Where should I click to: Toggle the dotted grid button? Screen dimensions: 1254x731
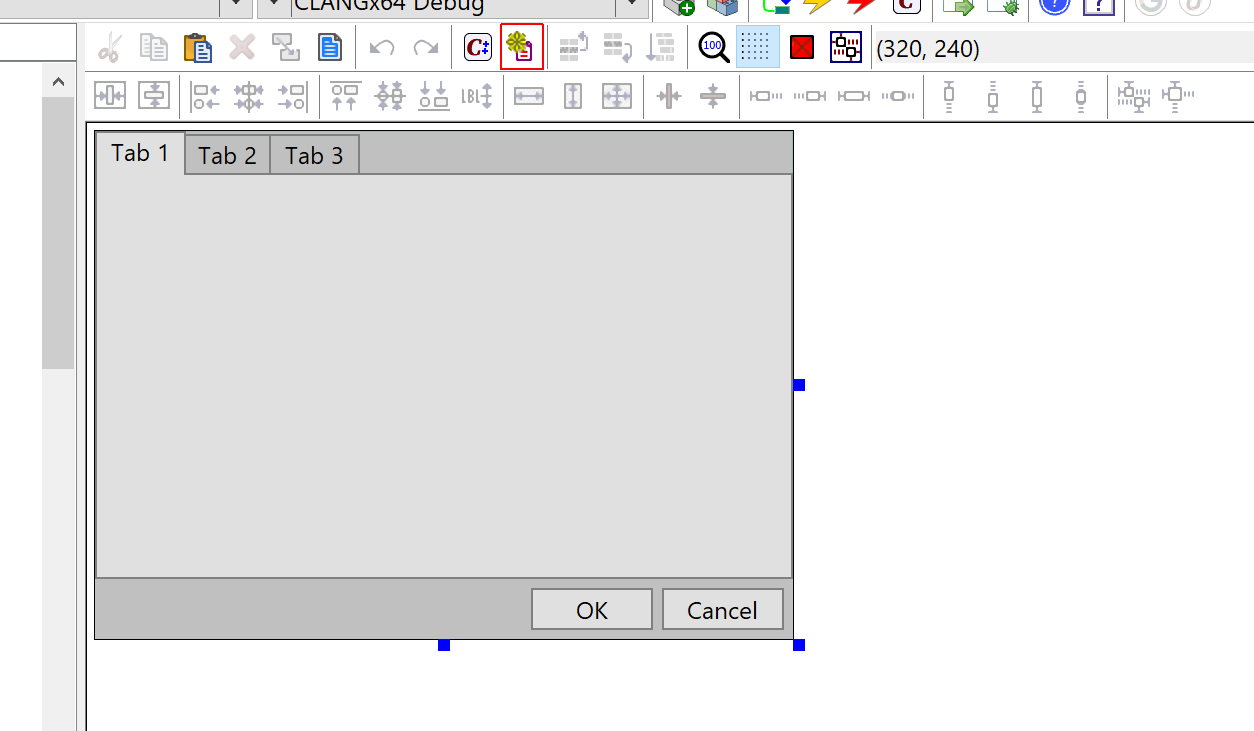pyautogui.click(x=758, y=47)
